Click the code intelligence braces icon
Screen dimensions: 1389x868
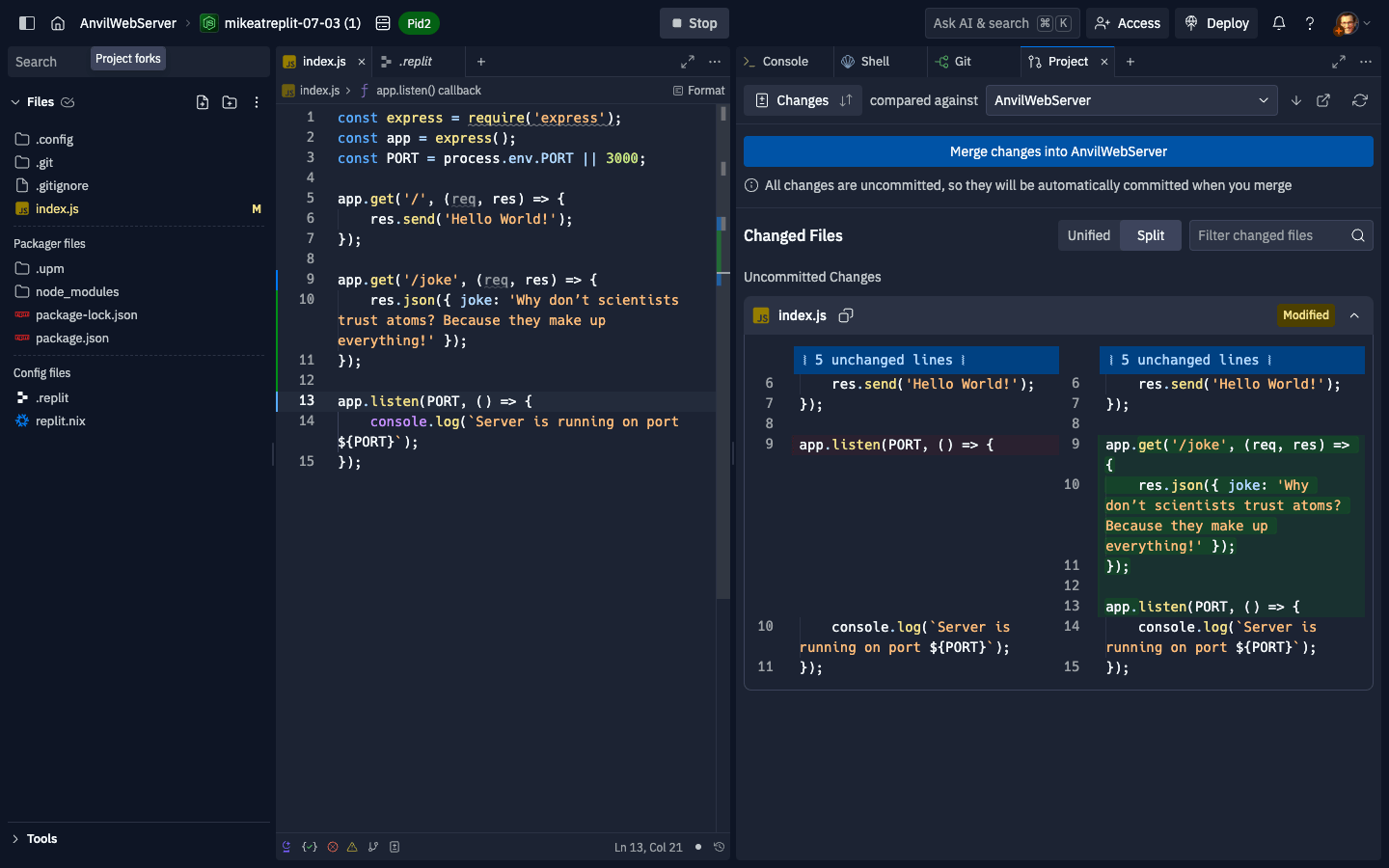(310, 847)
